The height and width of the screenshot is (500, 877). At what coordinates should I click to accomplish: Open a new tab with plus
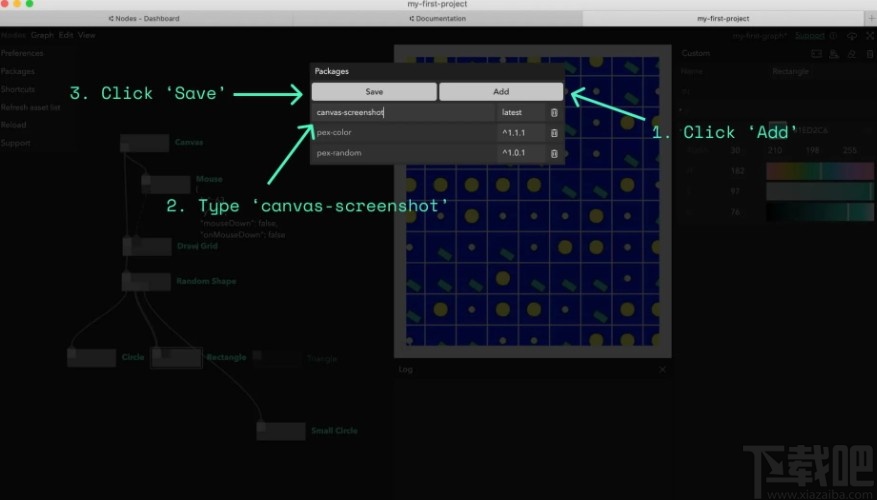pos(871,18)
